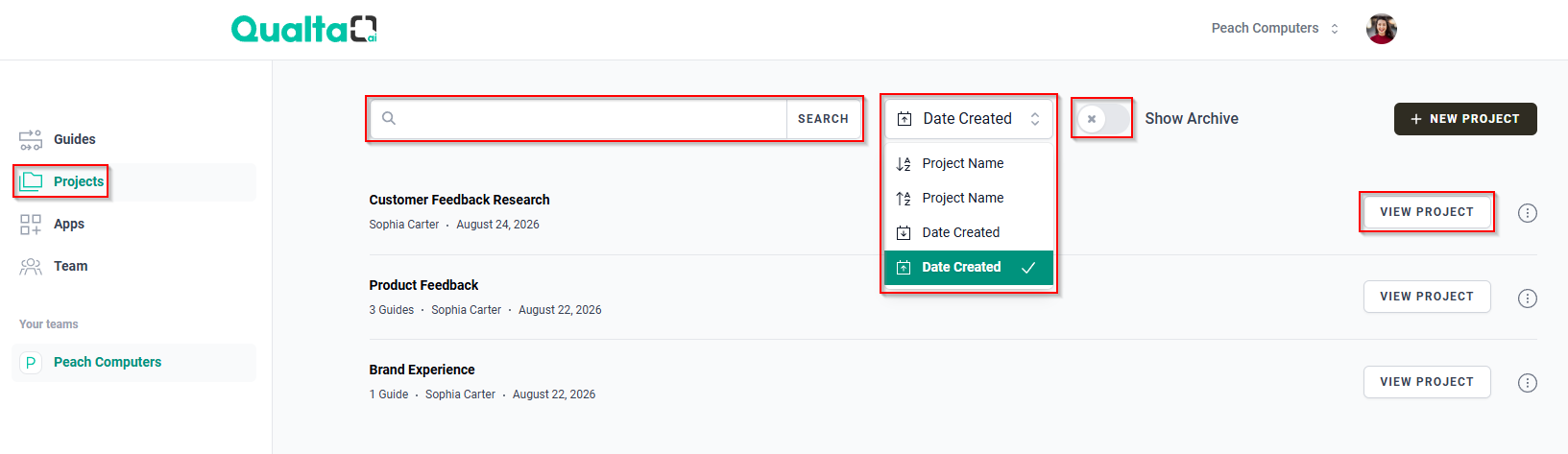Click the Team people icon
The height and width of the screenshot is (454, 1568).
[x=31, y=267]
